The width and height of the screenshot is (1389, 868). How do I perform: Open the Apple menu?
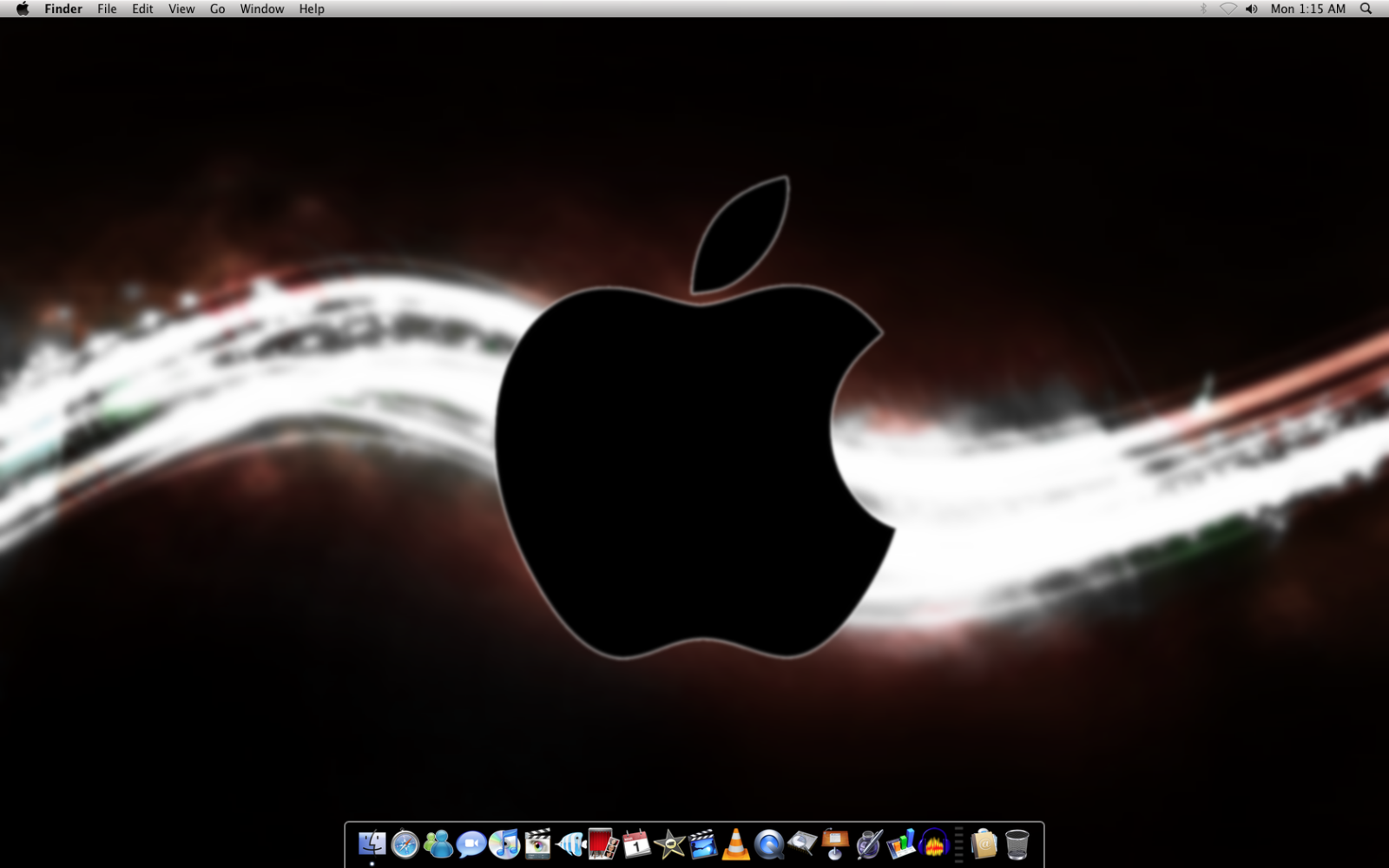coord(23,9)
